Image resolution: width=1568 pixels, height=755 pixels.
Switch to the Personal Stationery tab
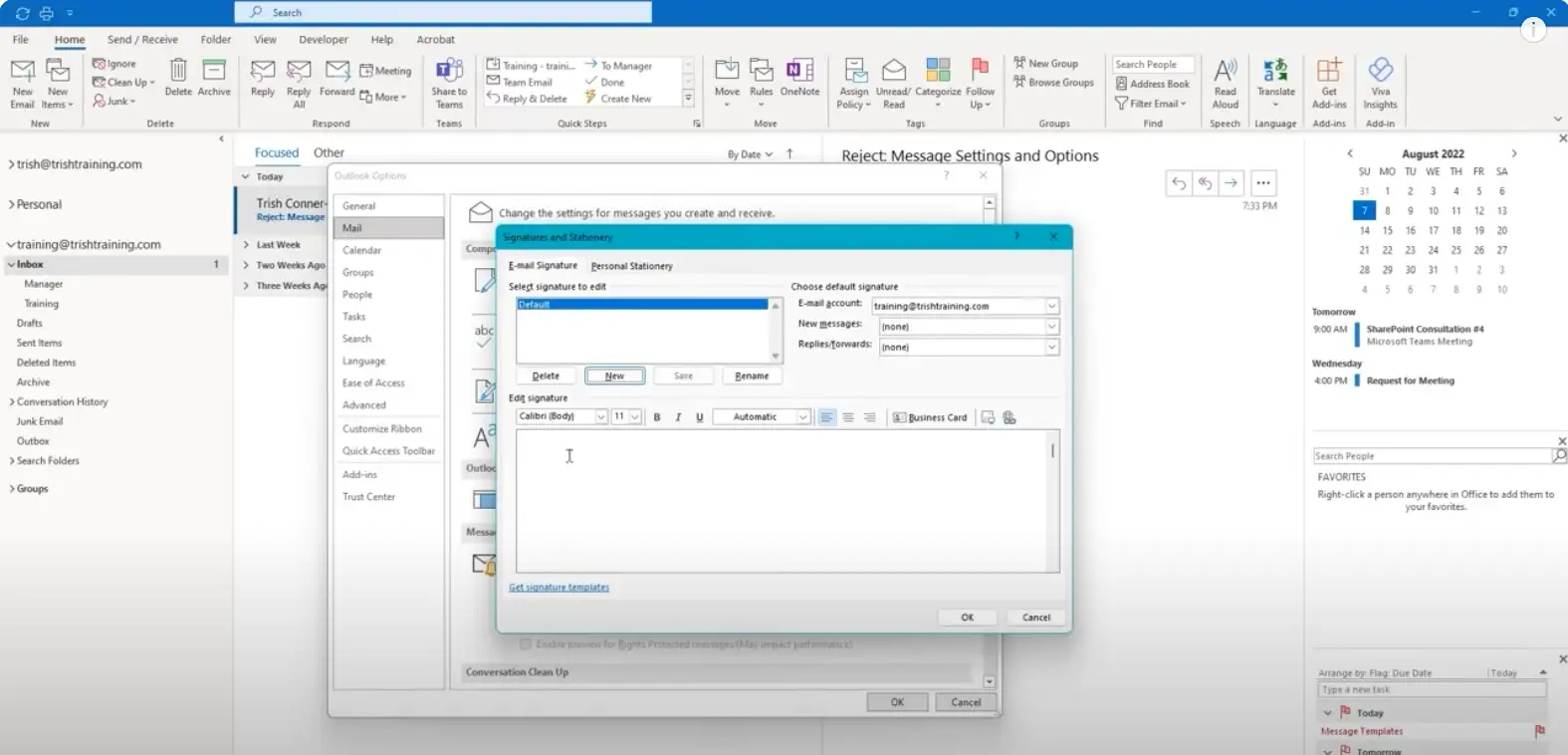pyautogui.click(x=631, y=266)
